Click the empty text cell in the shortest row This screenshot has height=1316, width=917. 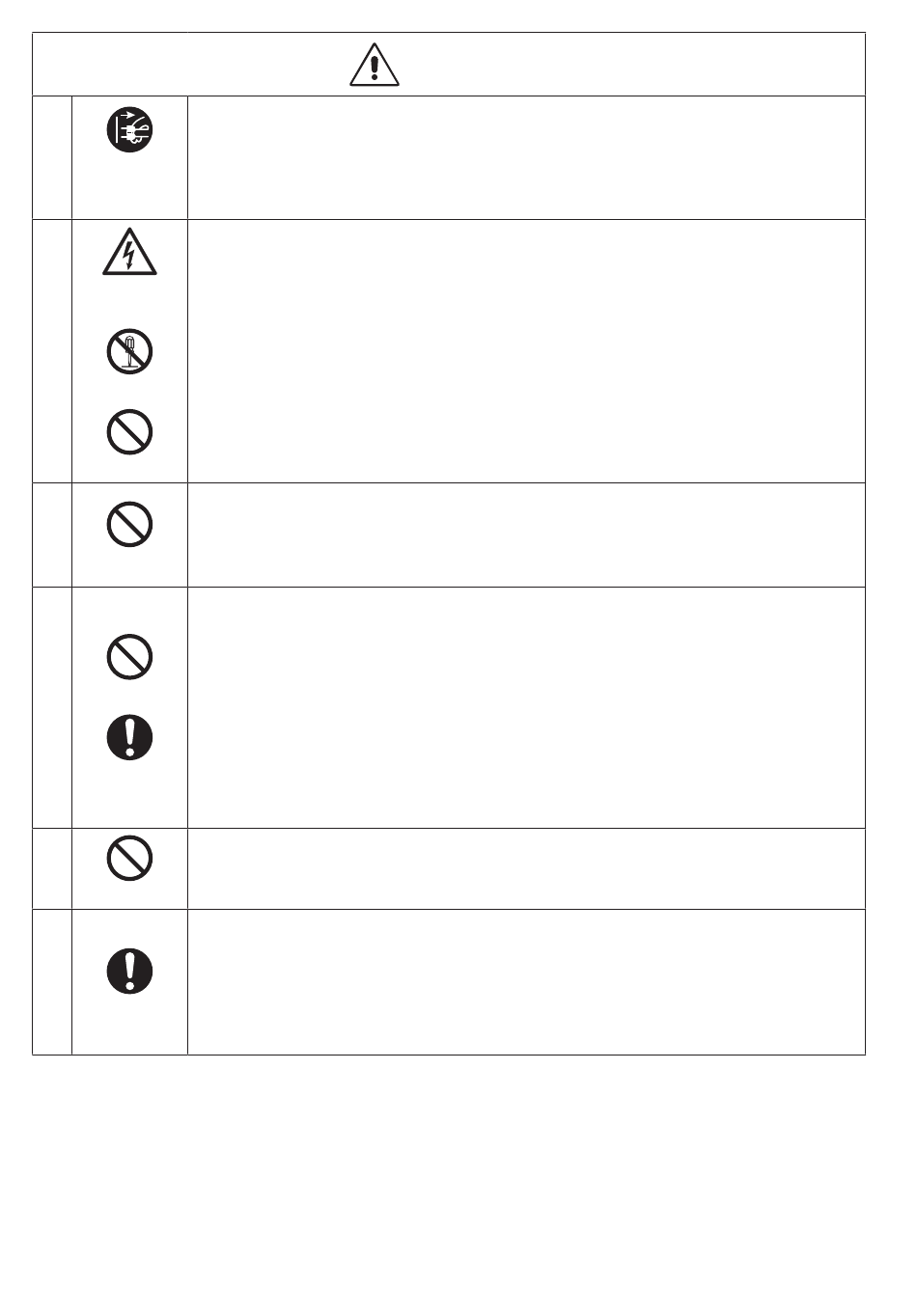526,868
